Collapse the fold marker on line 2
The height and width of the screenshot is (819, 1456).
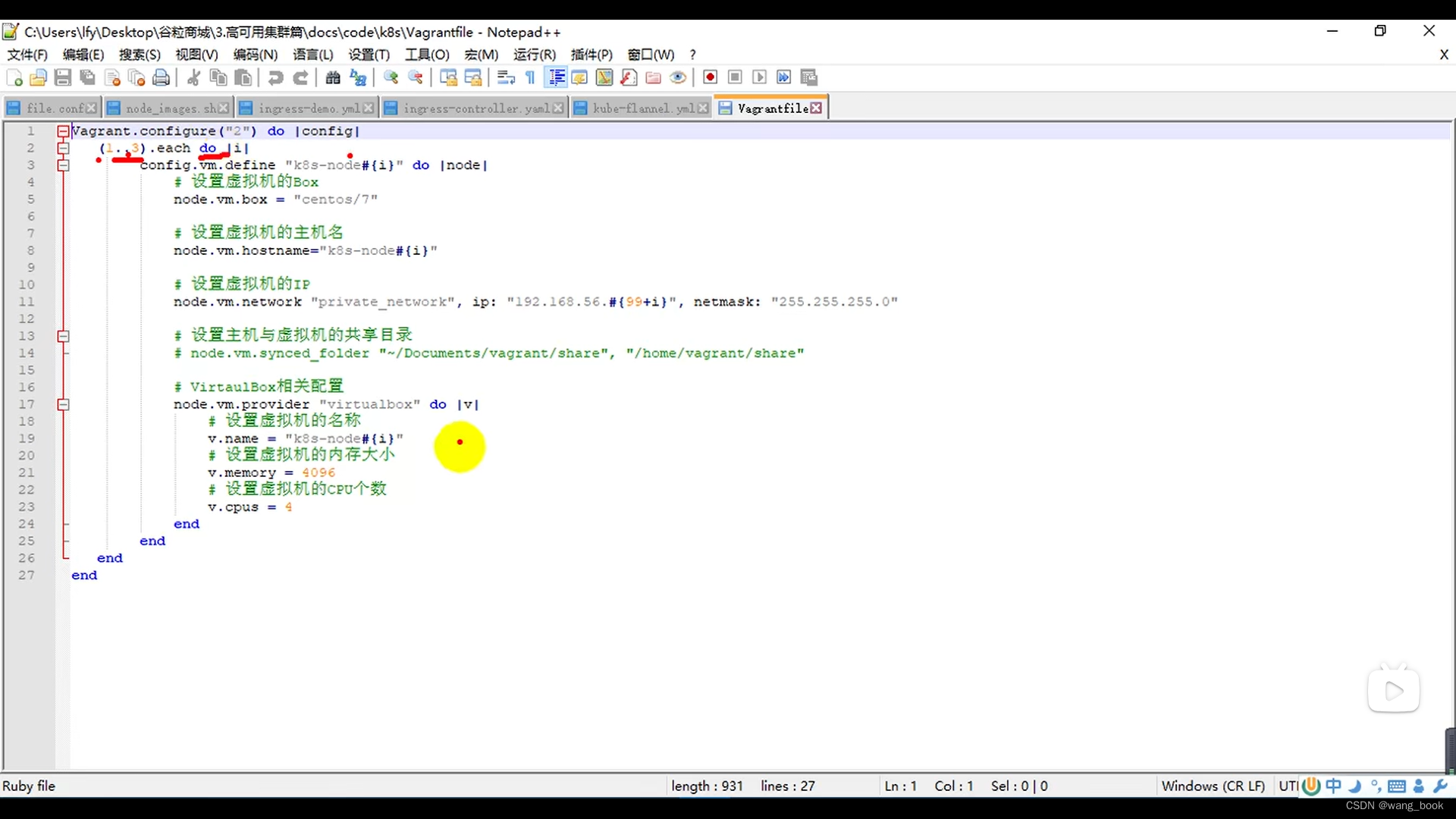coord(64,148)
